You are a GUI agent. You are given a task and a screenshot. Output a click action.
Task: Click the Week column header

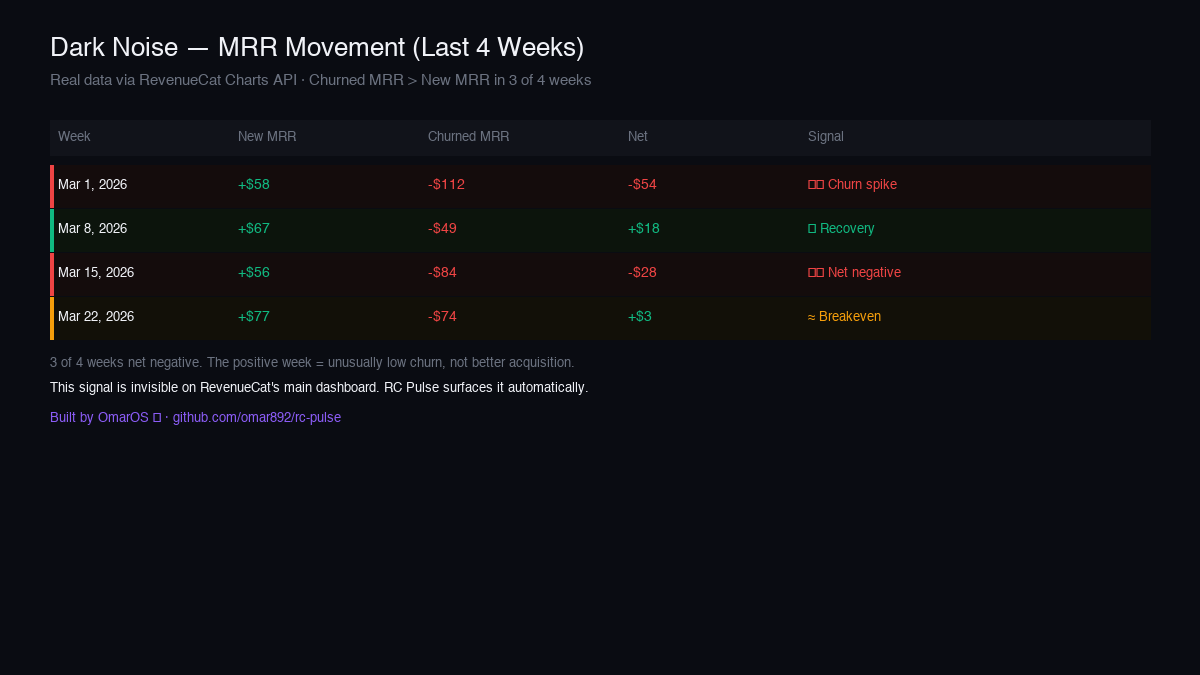coord(74,137)
